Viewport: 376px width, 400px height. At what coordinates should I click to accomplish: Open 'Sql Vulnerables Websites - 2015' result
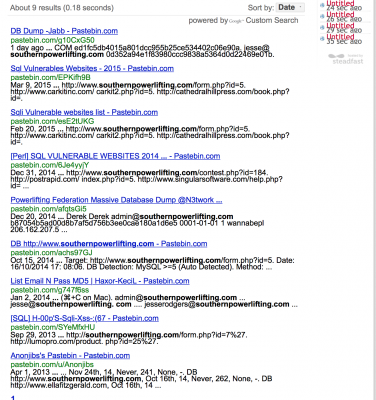pyautogui.click(x=92, y=68)
